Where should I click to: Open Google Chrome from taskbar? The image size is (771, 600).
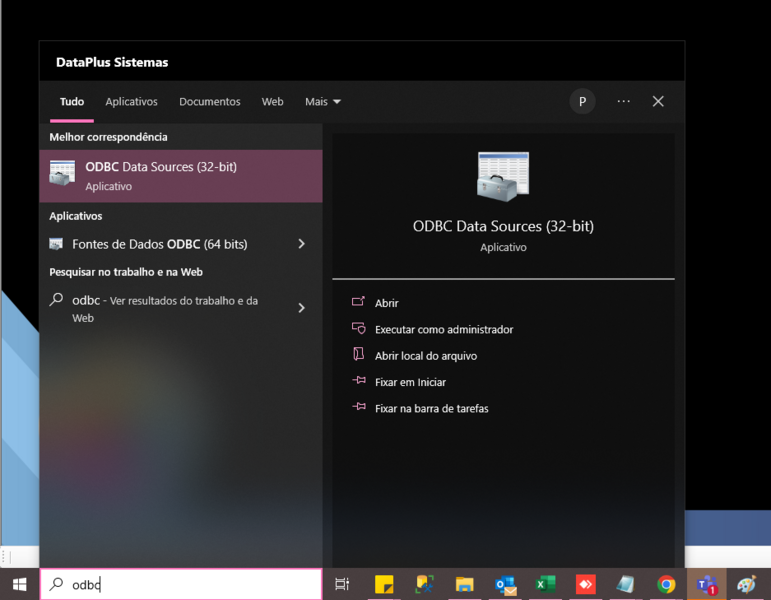pyautogui.click(x=666, y=584)
